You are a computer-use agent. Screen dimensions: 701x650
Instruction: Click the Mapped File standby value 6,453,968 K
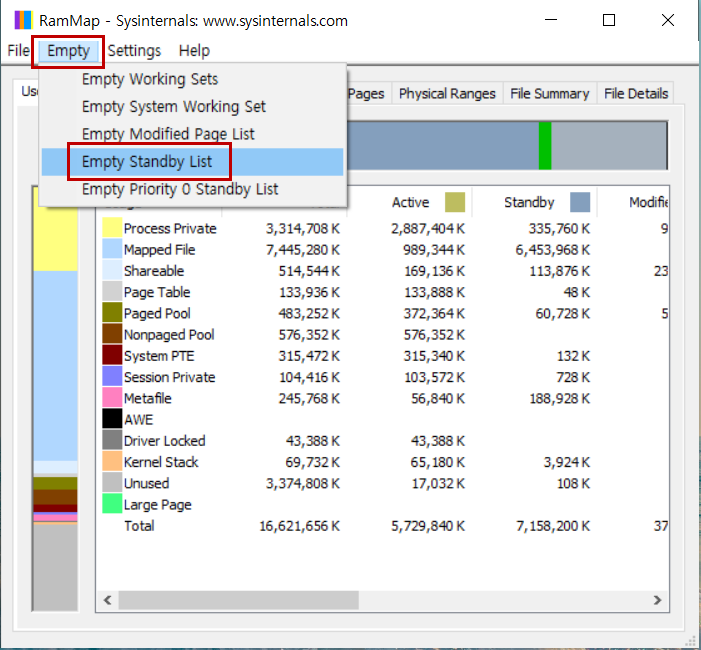coord(553,249)
